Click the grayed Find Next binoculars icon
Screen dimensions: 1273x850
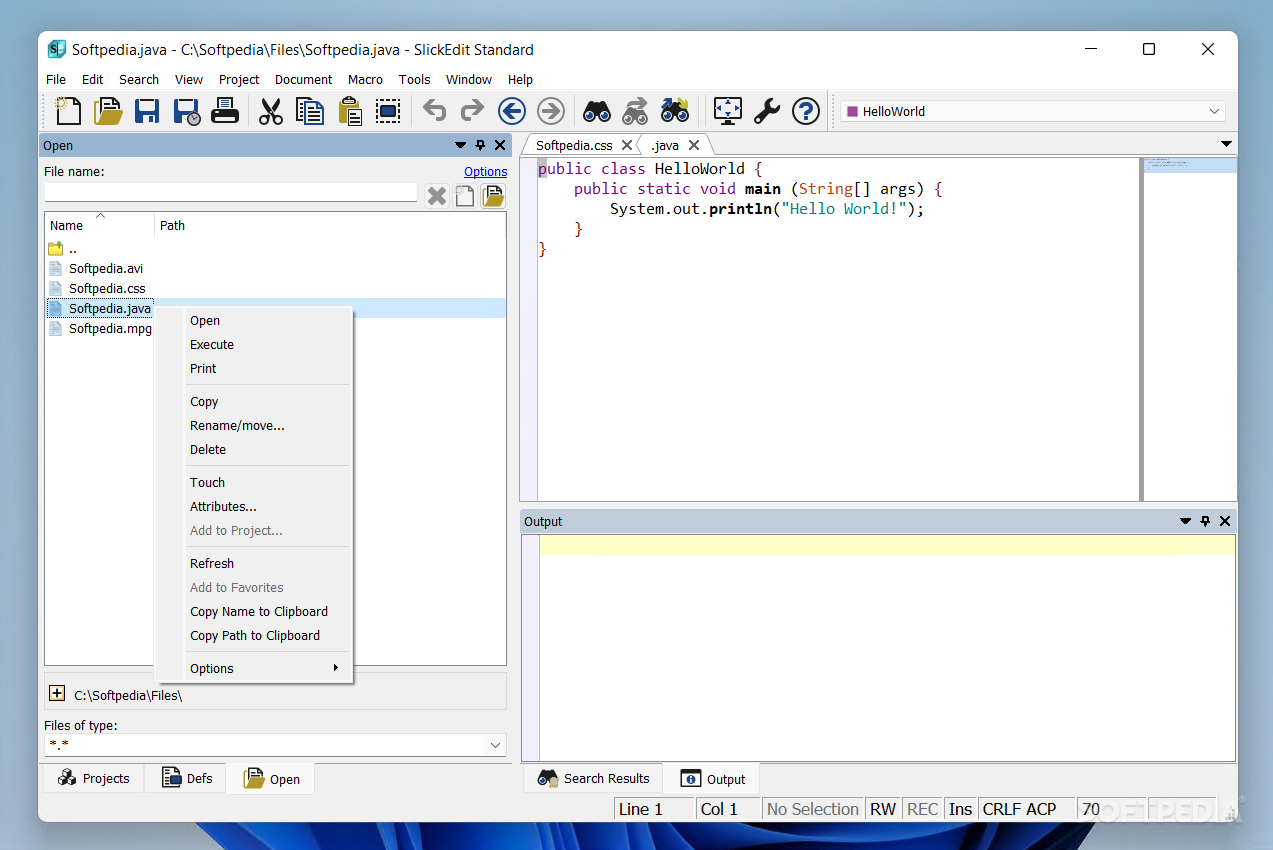[635, 111]
